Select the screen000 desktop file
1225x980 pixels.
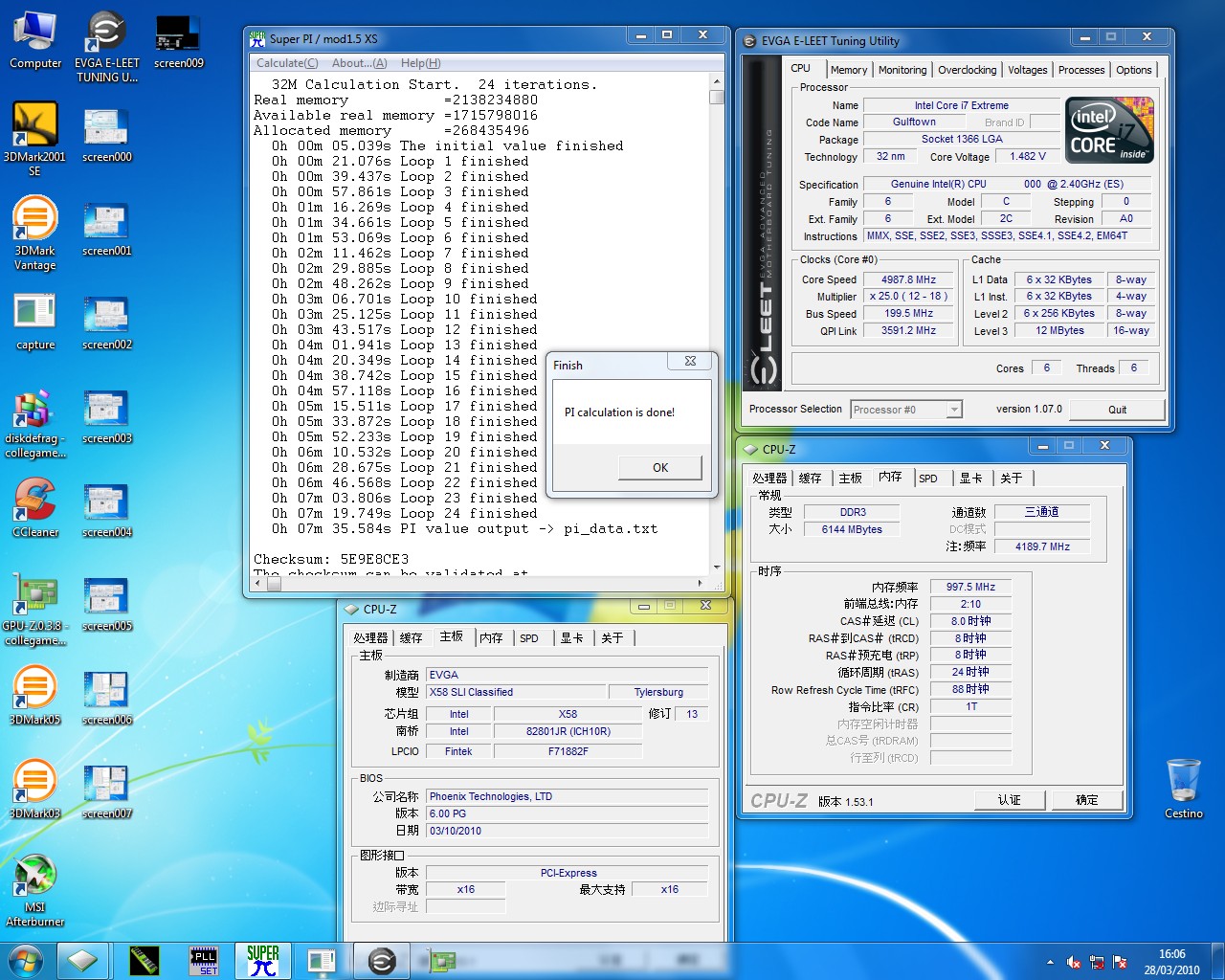tap(106, 135)
